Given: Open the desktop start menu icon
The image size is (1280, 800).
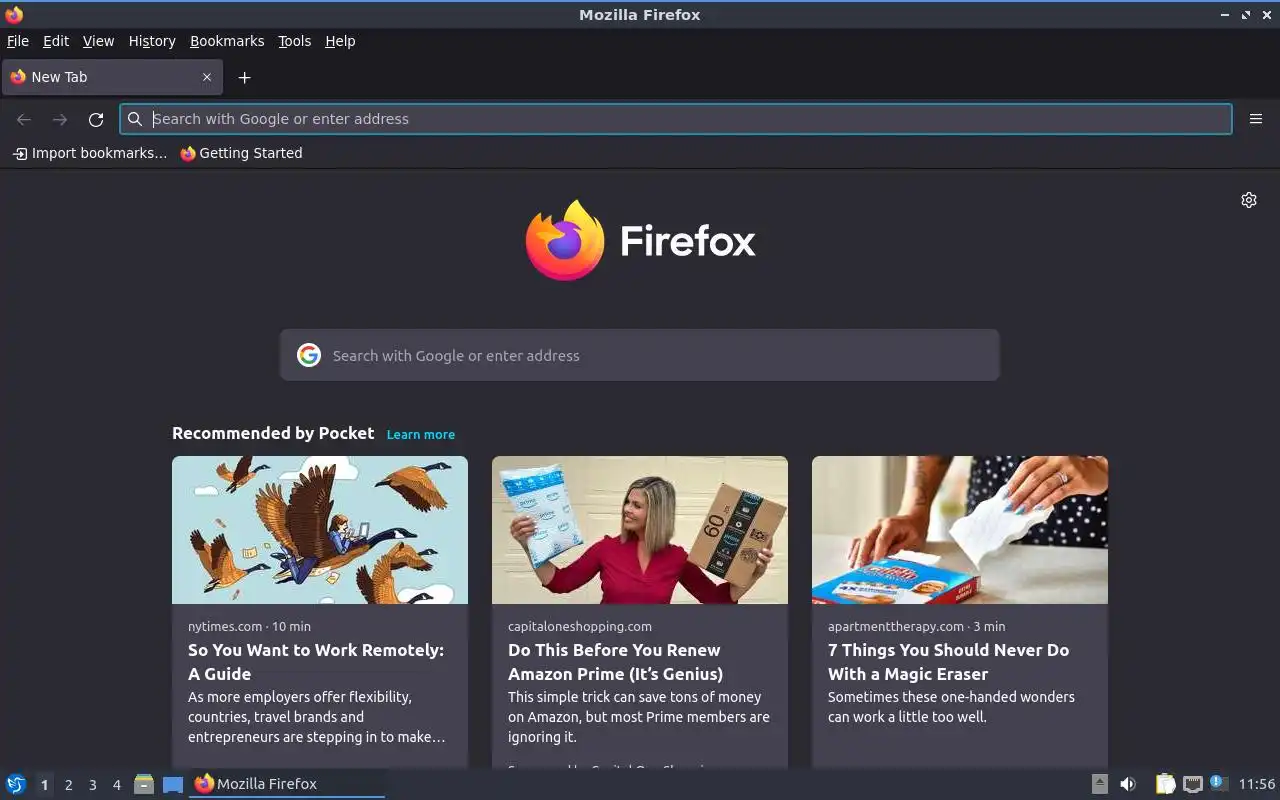Looking at the screenshot, I should point(16,784).
